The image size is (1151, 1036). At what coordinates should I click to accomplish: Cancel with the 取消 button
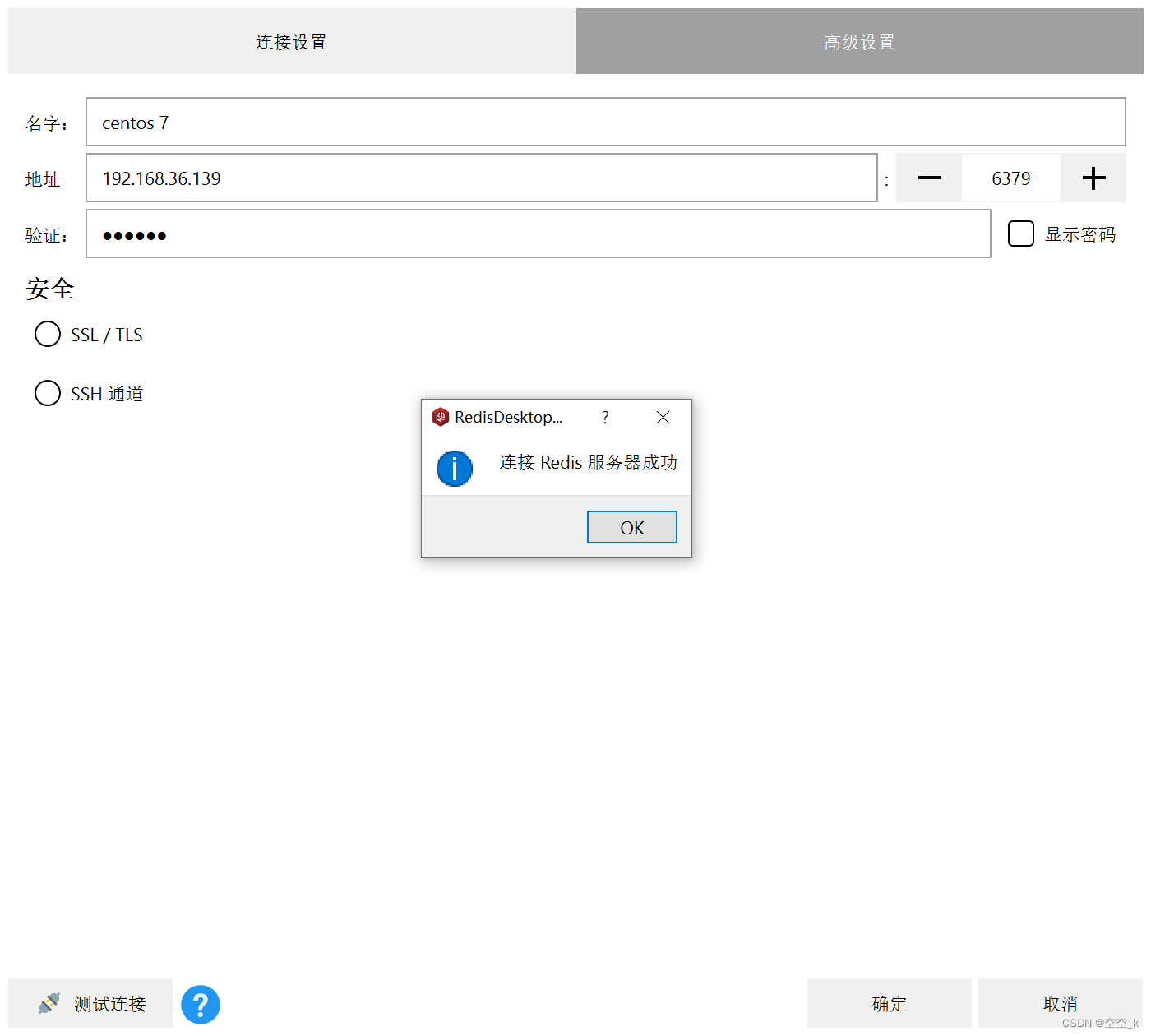(1061, 1003)
